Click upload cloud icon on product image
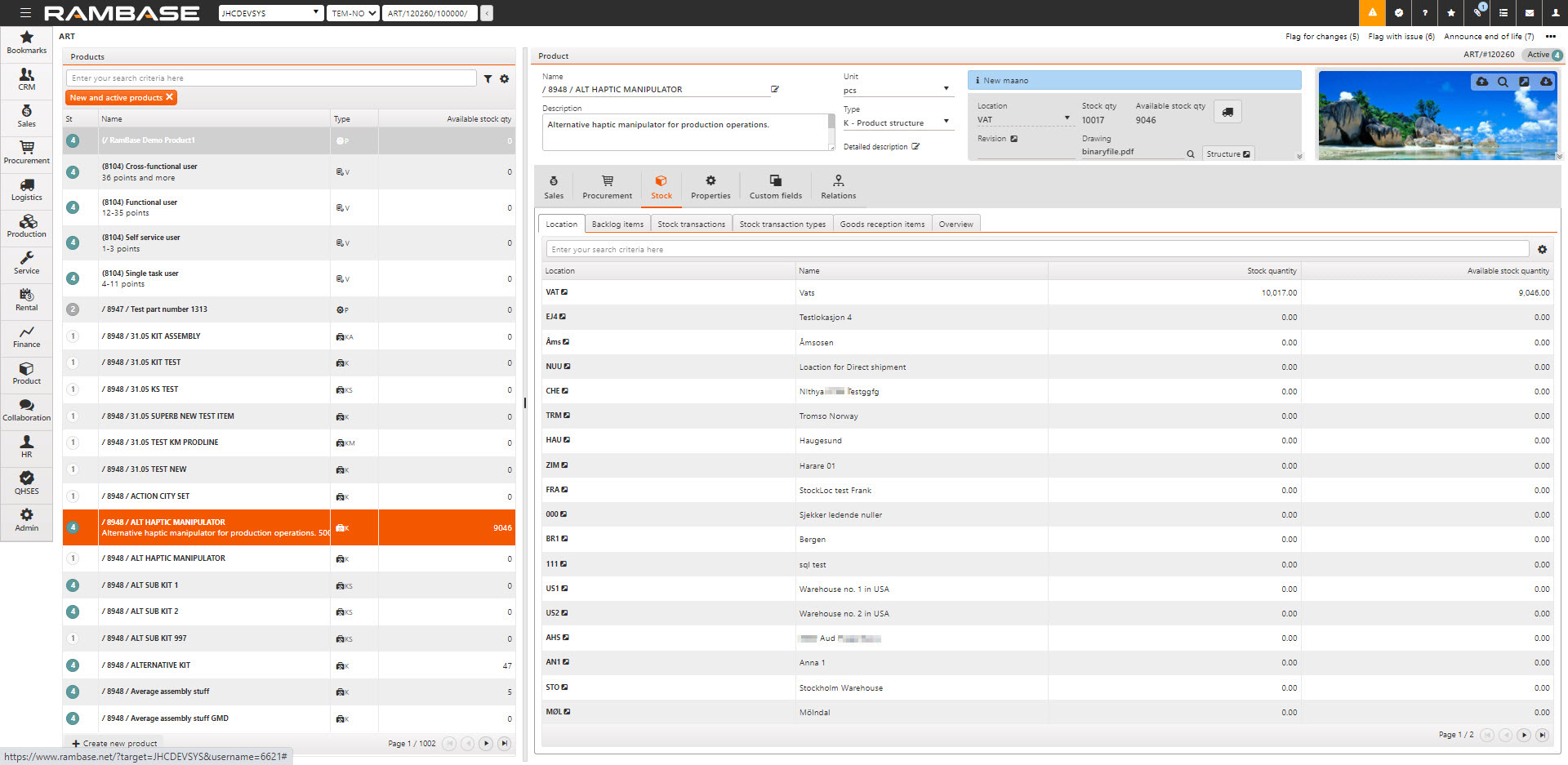The image size is (1568, 765). coord(1481,82)
